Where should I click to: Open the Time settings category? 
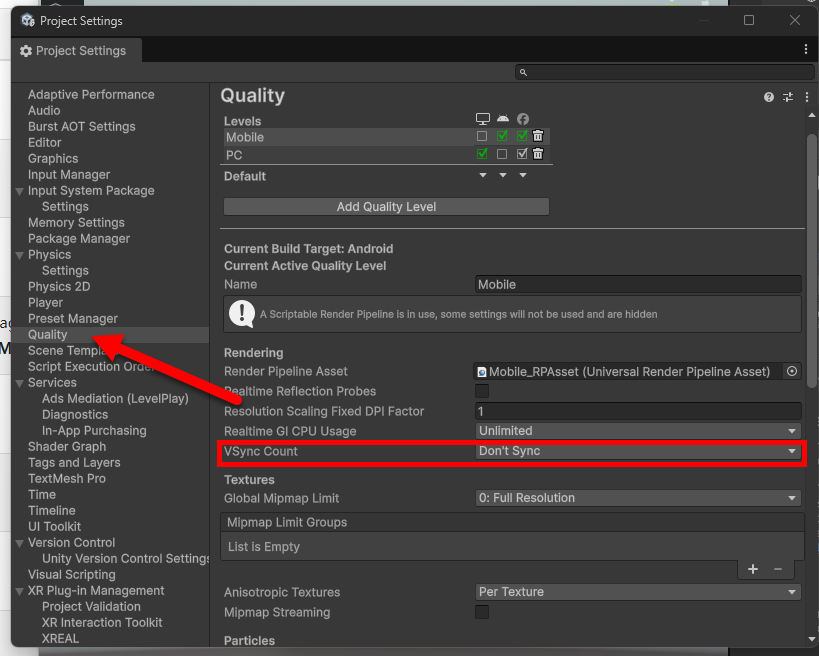coord(42,495)
